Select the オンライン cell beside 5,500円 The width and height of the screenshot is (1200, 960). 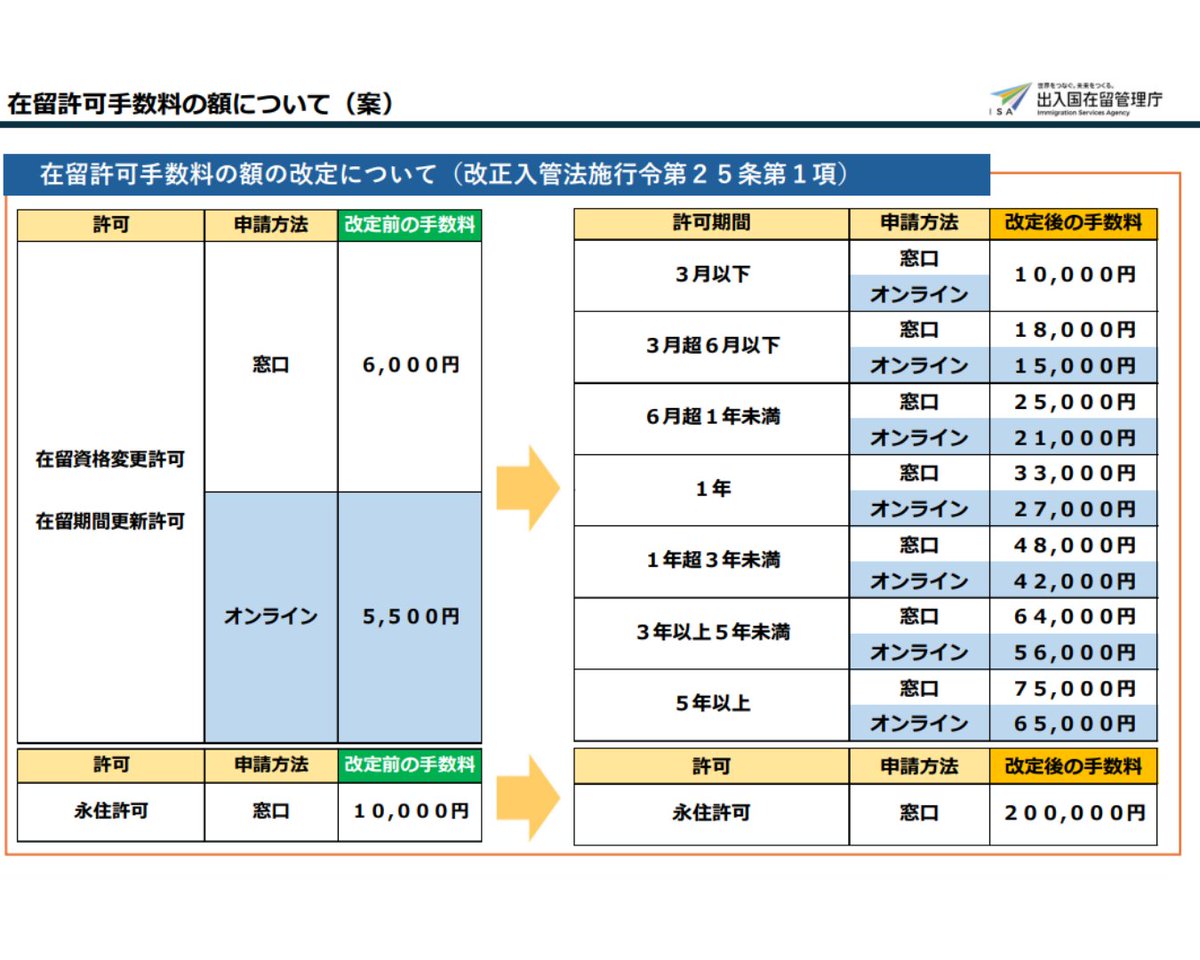tap(271, 617)
